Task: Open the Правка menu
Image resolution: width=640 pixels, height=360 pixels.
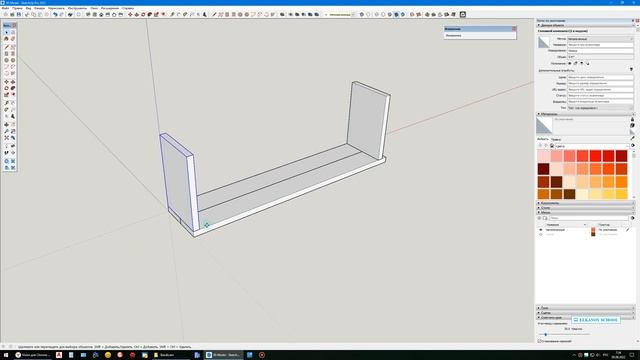Action: pyautogui.click(x=17, y=8)
